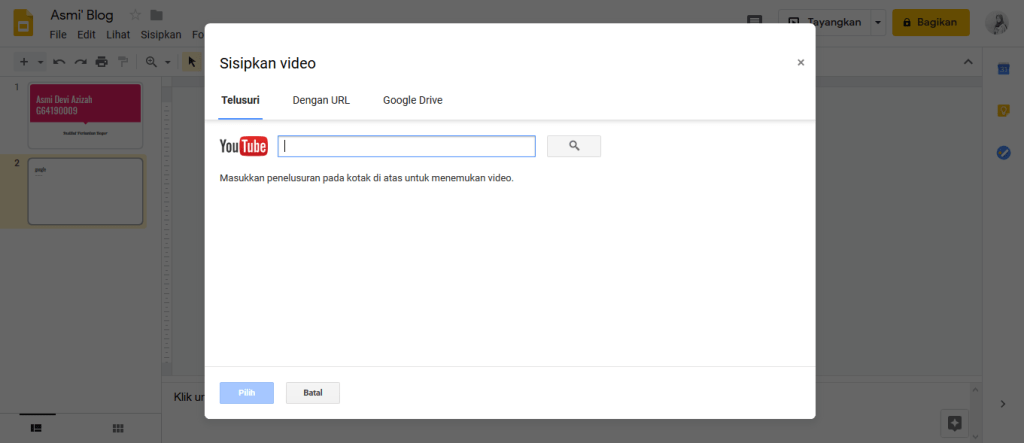The width and height of the screenshot is (1024, 443).
Task: Click the YouTube search magnifier button
Action: coord(574,146)
